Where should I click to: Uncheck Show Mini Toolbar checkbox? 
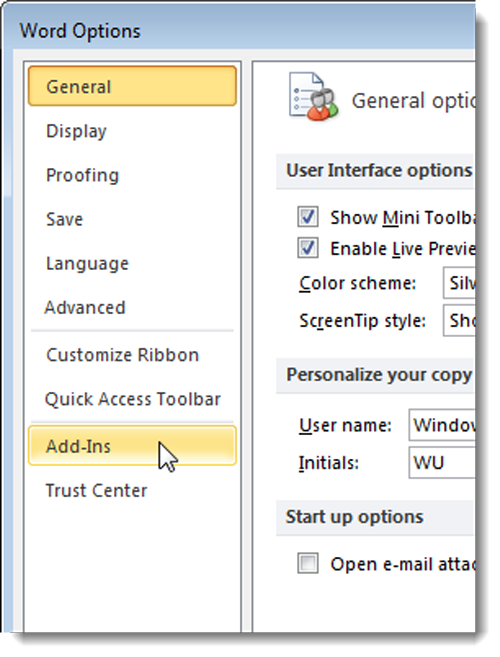point(308,217)
